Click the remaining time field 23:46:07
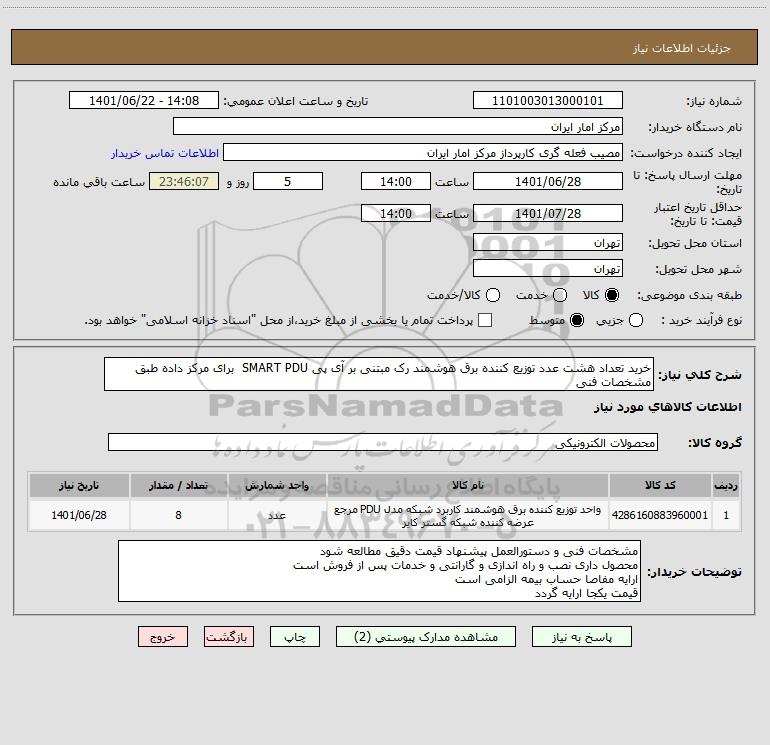770x745 pixels. (184, 181)
